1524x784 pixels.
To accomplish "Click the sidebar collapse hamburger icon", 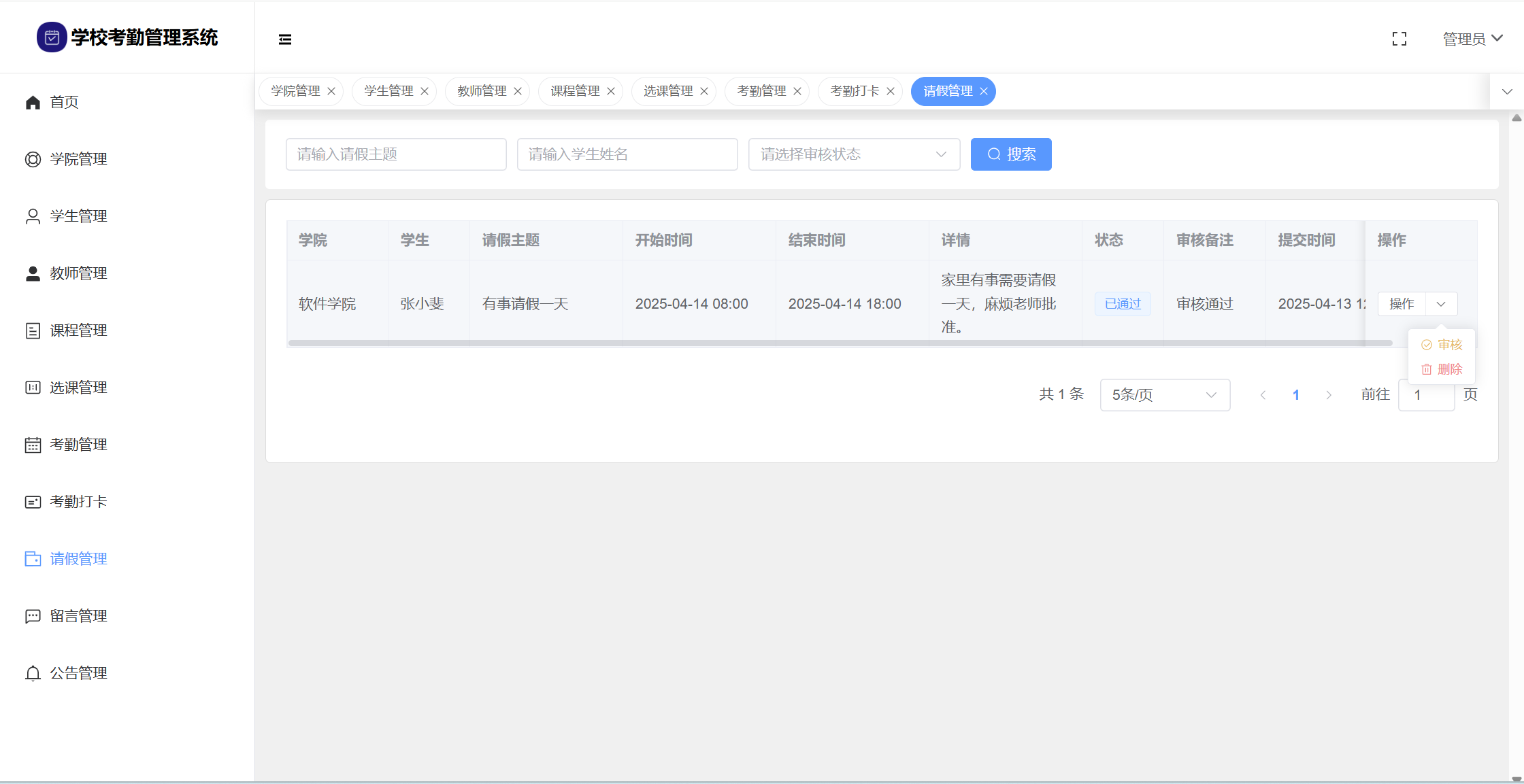I will point(285,39).
